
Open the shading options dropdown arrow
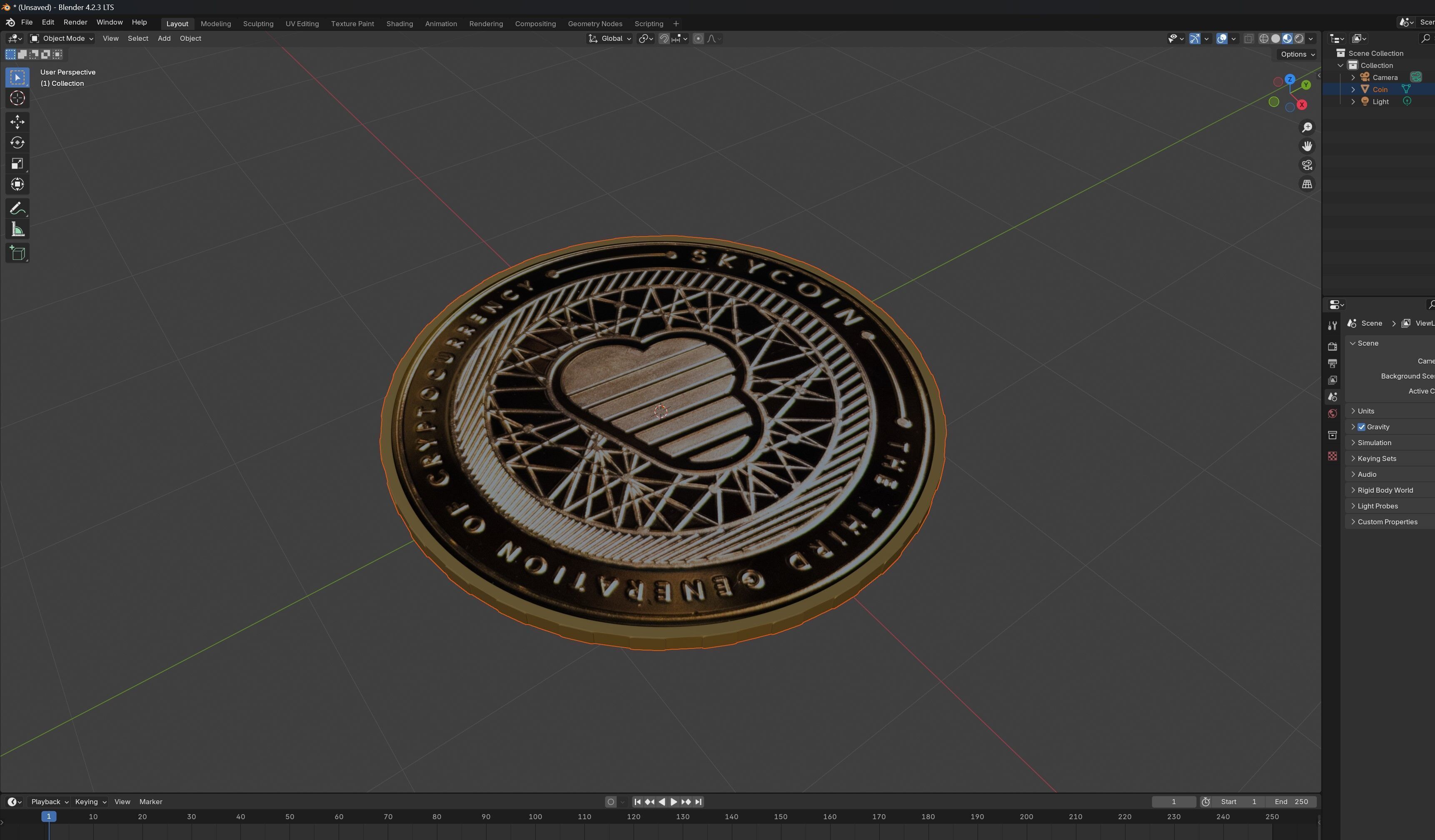pyautogui.click(x=1311, y=39)
